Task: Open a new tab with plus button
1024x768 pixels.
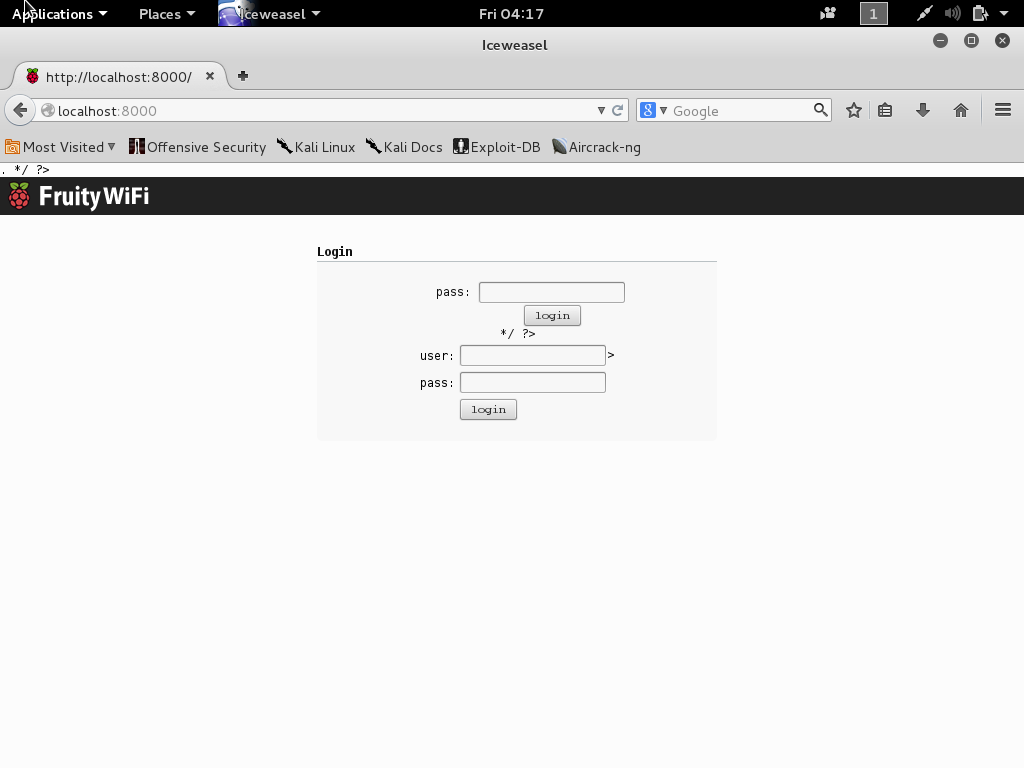Action: (243, 76)
